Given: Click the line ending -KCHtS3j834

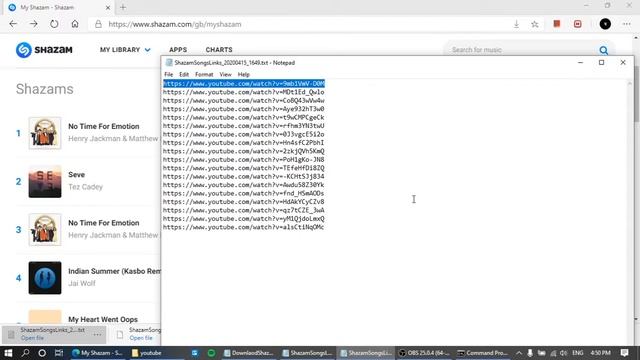Looking at the screenshot, I should point(244,177).
